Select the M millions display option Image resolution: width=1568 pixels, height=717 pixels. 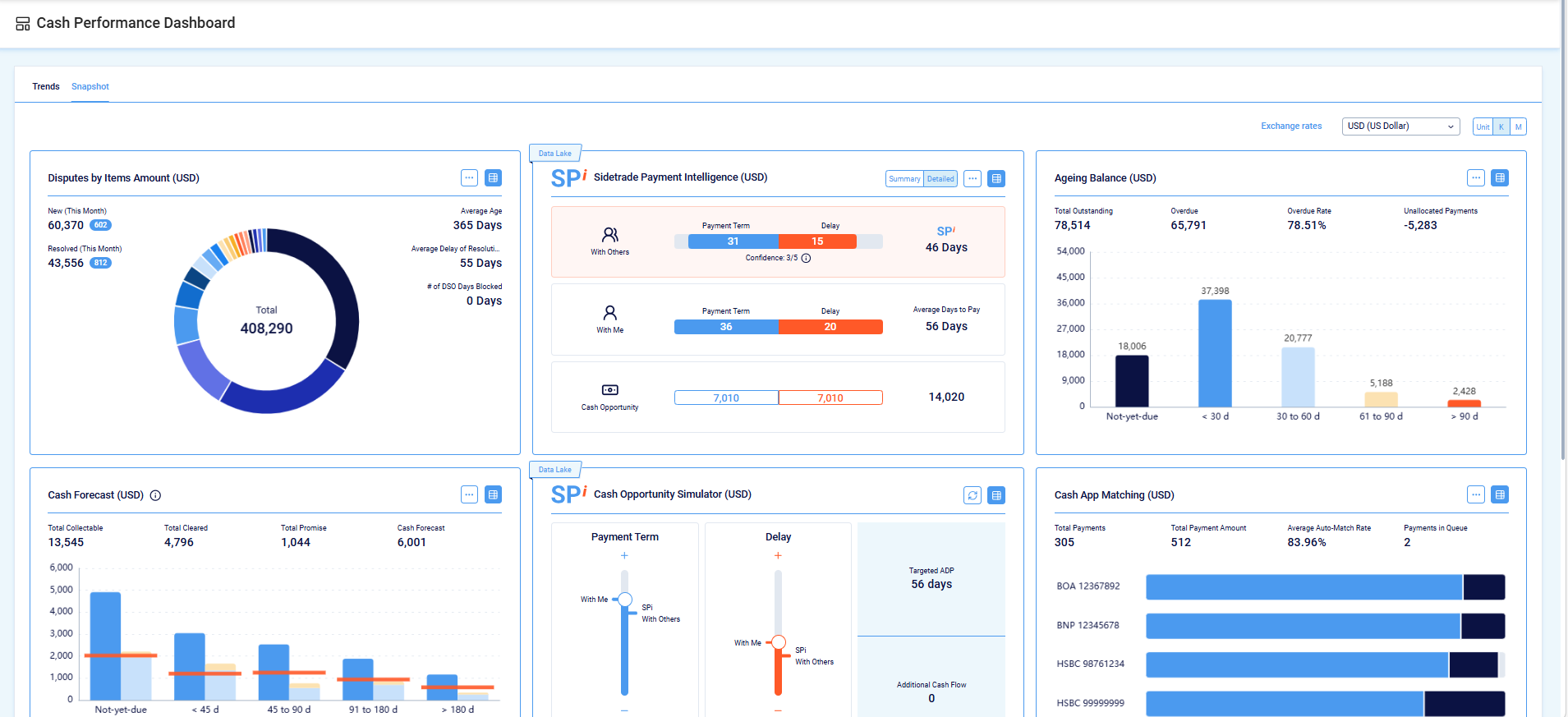[x=1518, y=126]
